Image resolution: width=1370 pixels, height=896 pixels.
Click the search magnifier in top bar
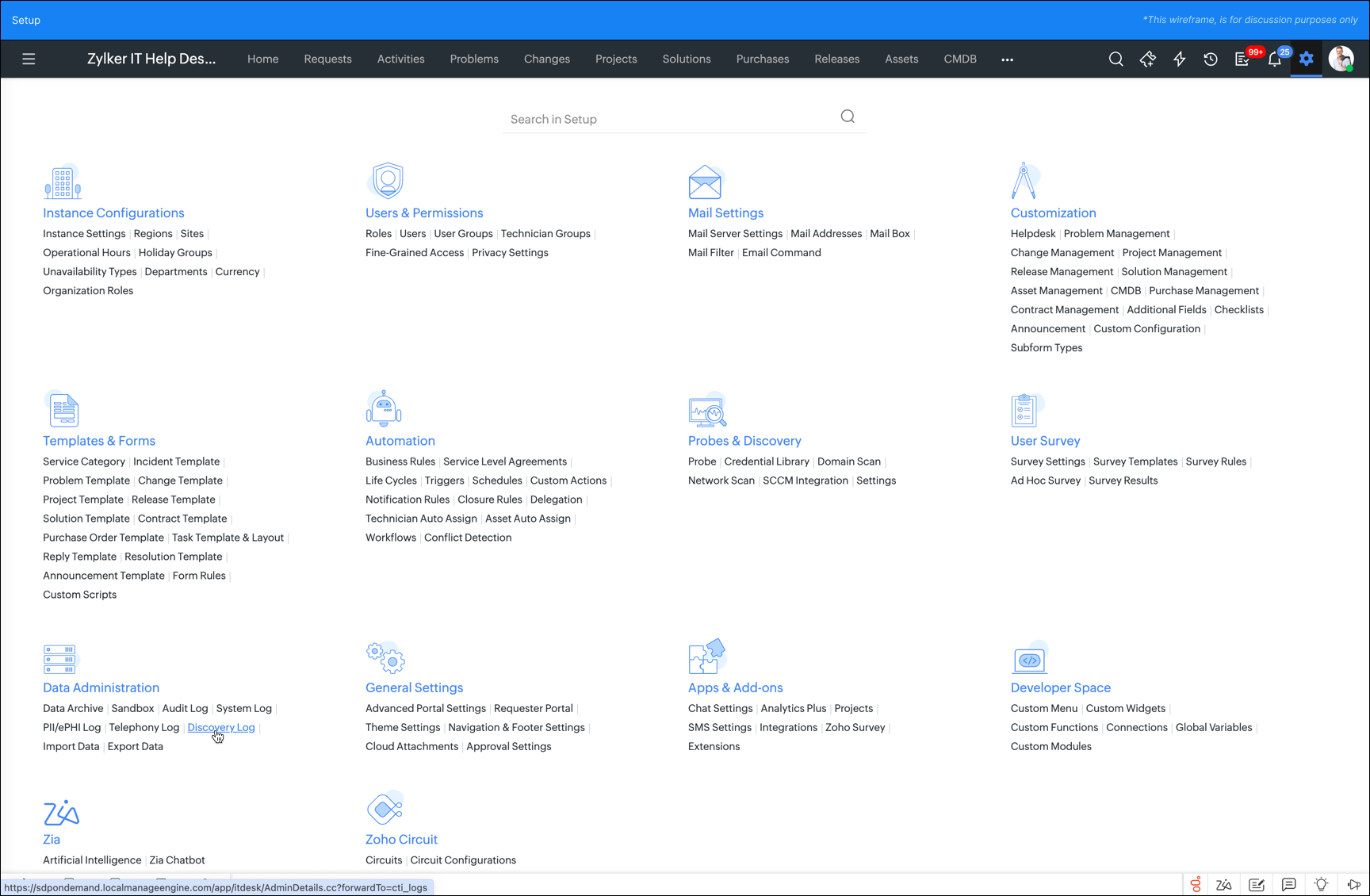pyautogui.click(x=1116, y=59)
